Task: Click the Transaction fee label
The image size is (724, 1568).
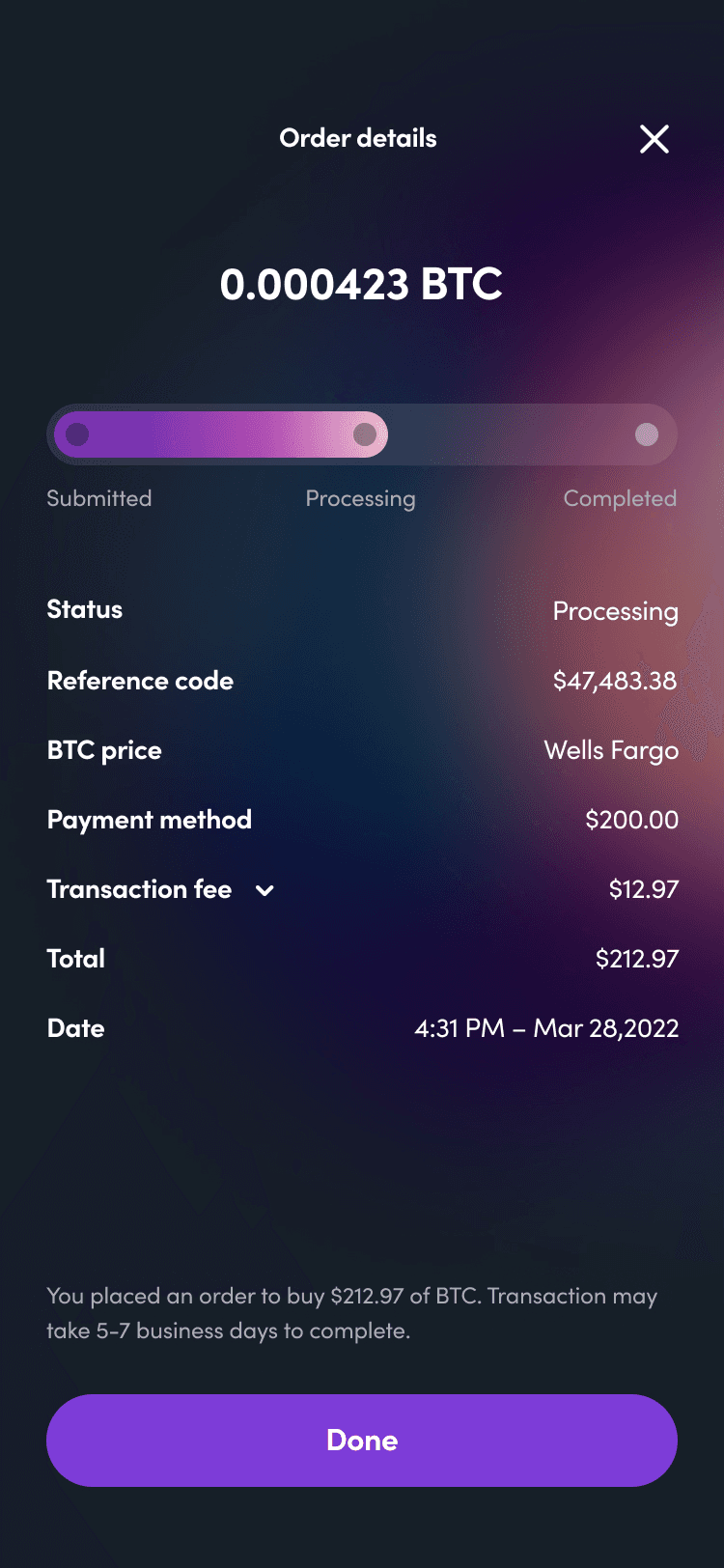Action: 139,889
